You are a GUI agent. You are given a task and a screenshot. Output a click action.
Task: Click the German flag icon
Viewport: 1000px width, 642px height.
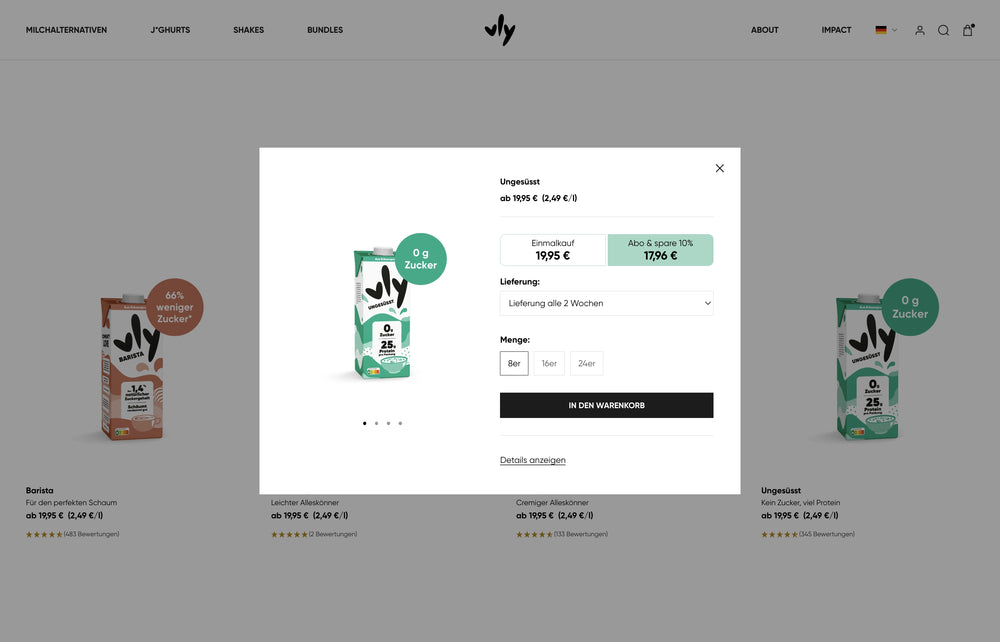pyautogui.click(x=881, y=30)
